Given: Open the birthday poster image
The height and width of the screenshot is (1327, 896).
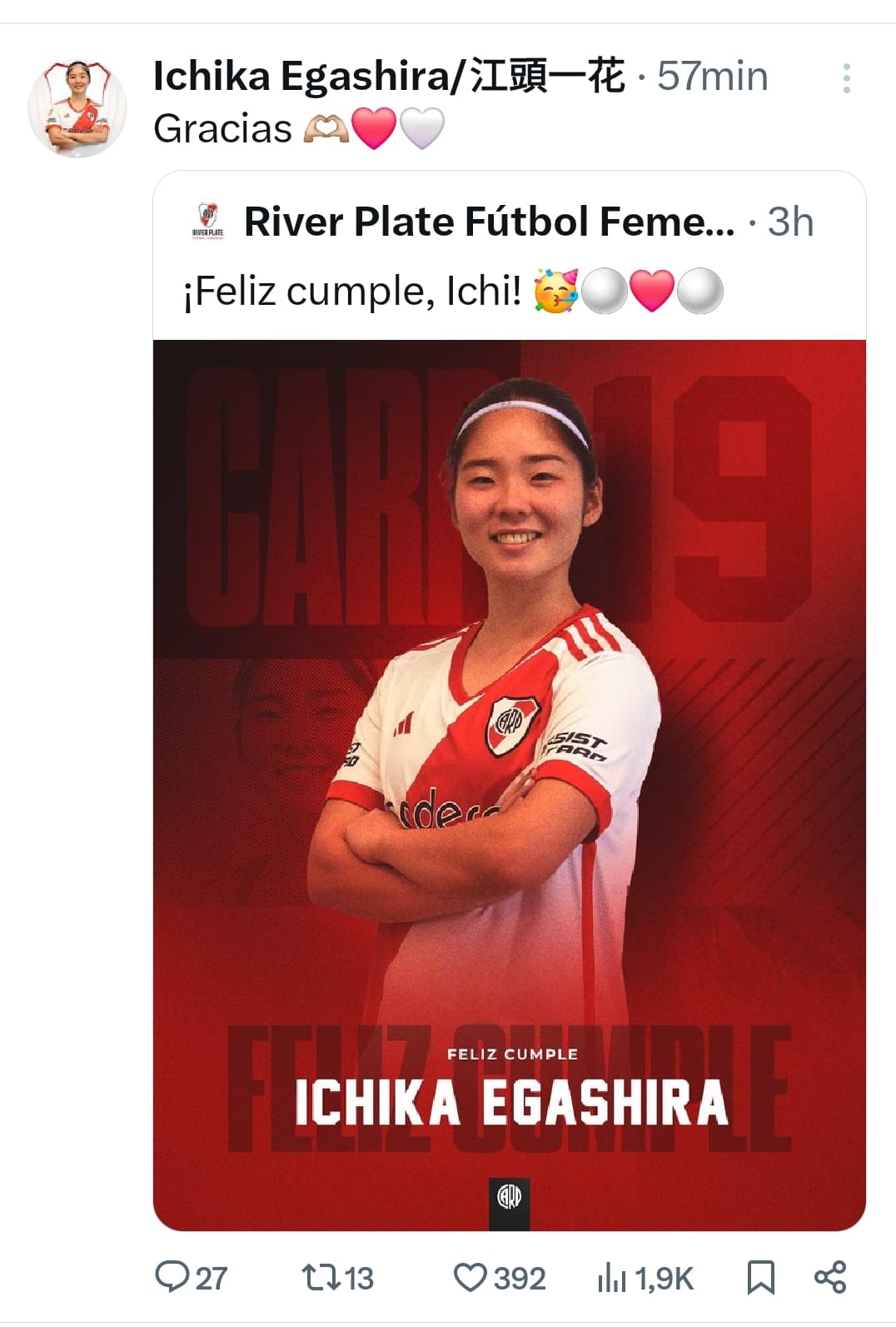Looking at the screenshot, I should (x=510, y=785).
